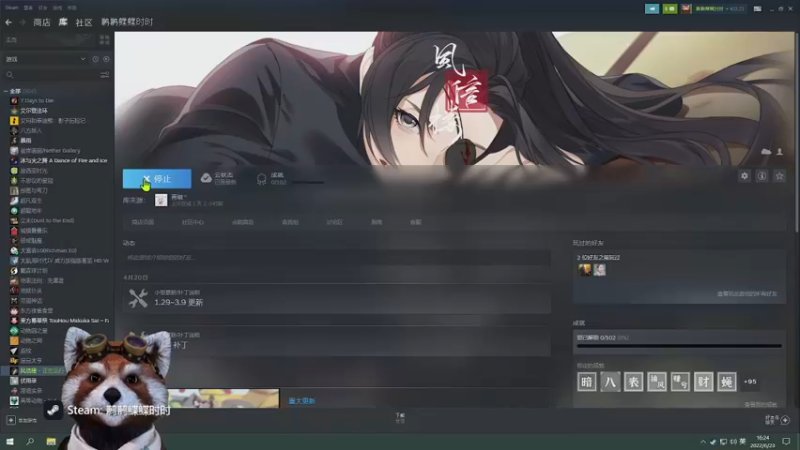Click the back navigation arrow

8,22
